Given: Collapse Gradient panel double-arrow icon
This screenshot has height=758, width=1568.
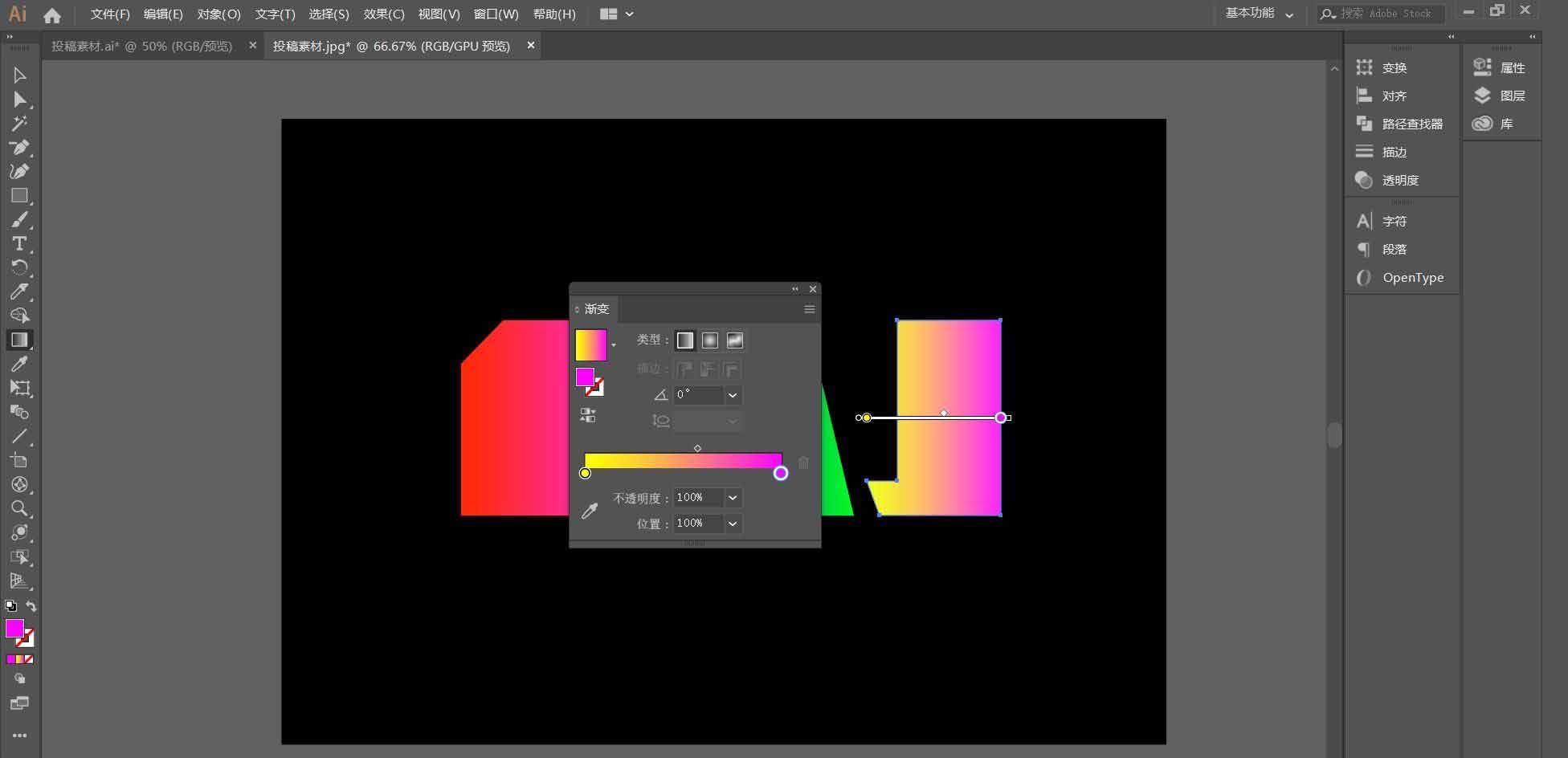Looking at the screenshot, I should coord(795,289).
